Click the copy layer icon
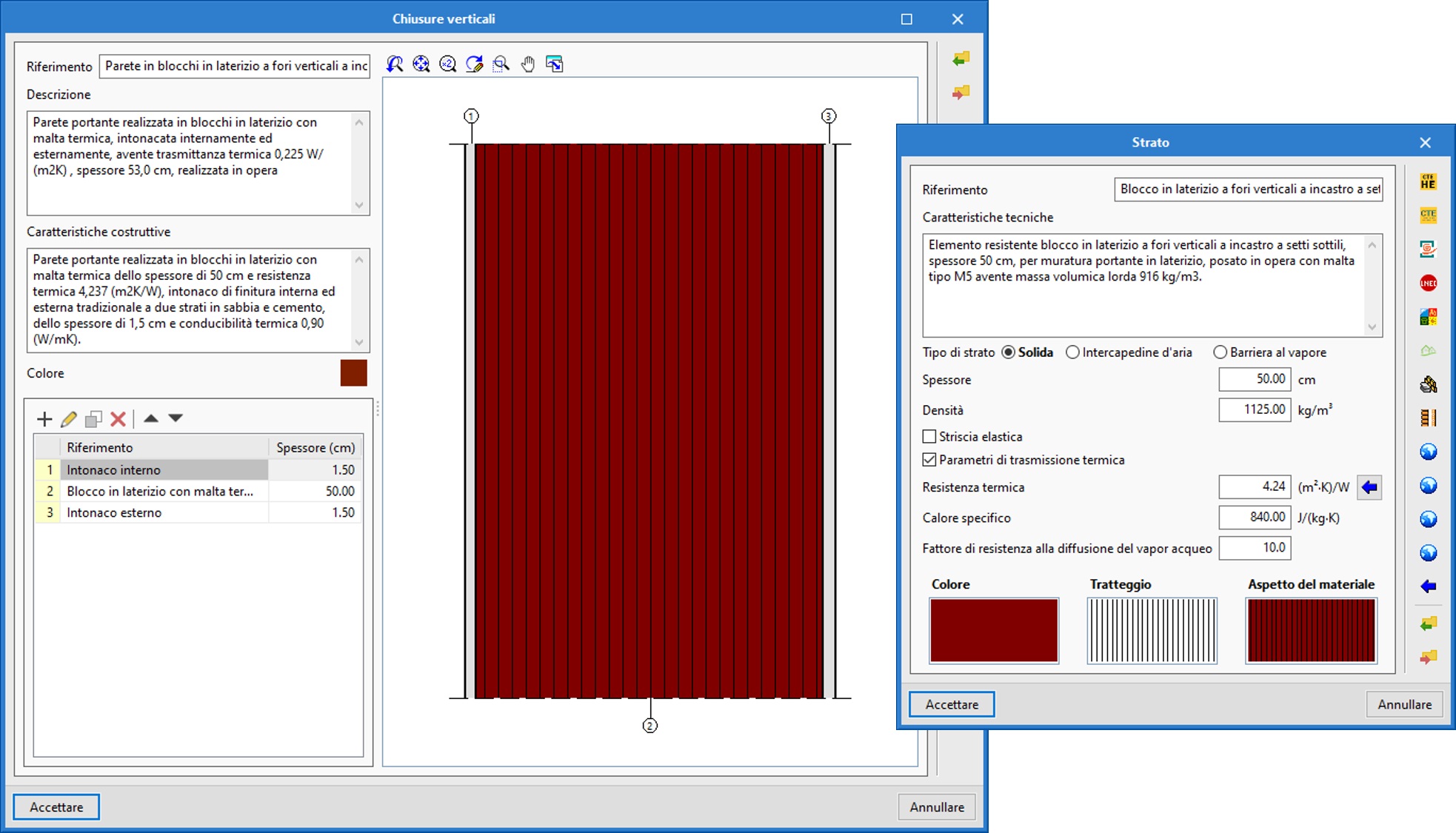 pos(93,419)
